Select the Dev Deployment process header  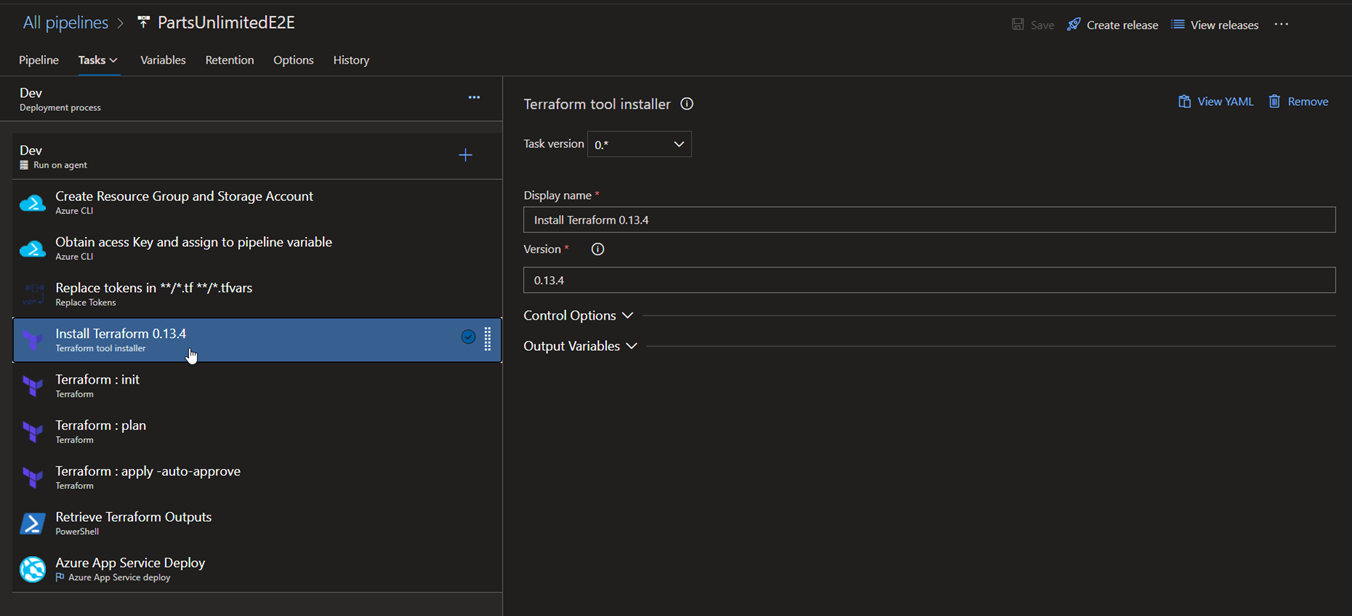click(251, 99)
